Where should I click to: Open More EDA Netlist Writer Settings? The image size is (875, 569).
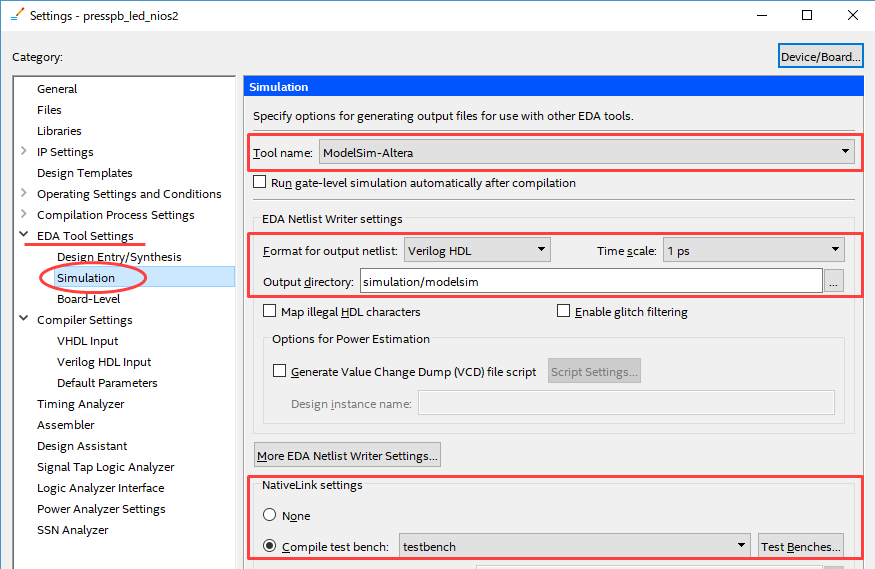[347, 455]
